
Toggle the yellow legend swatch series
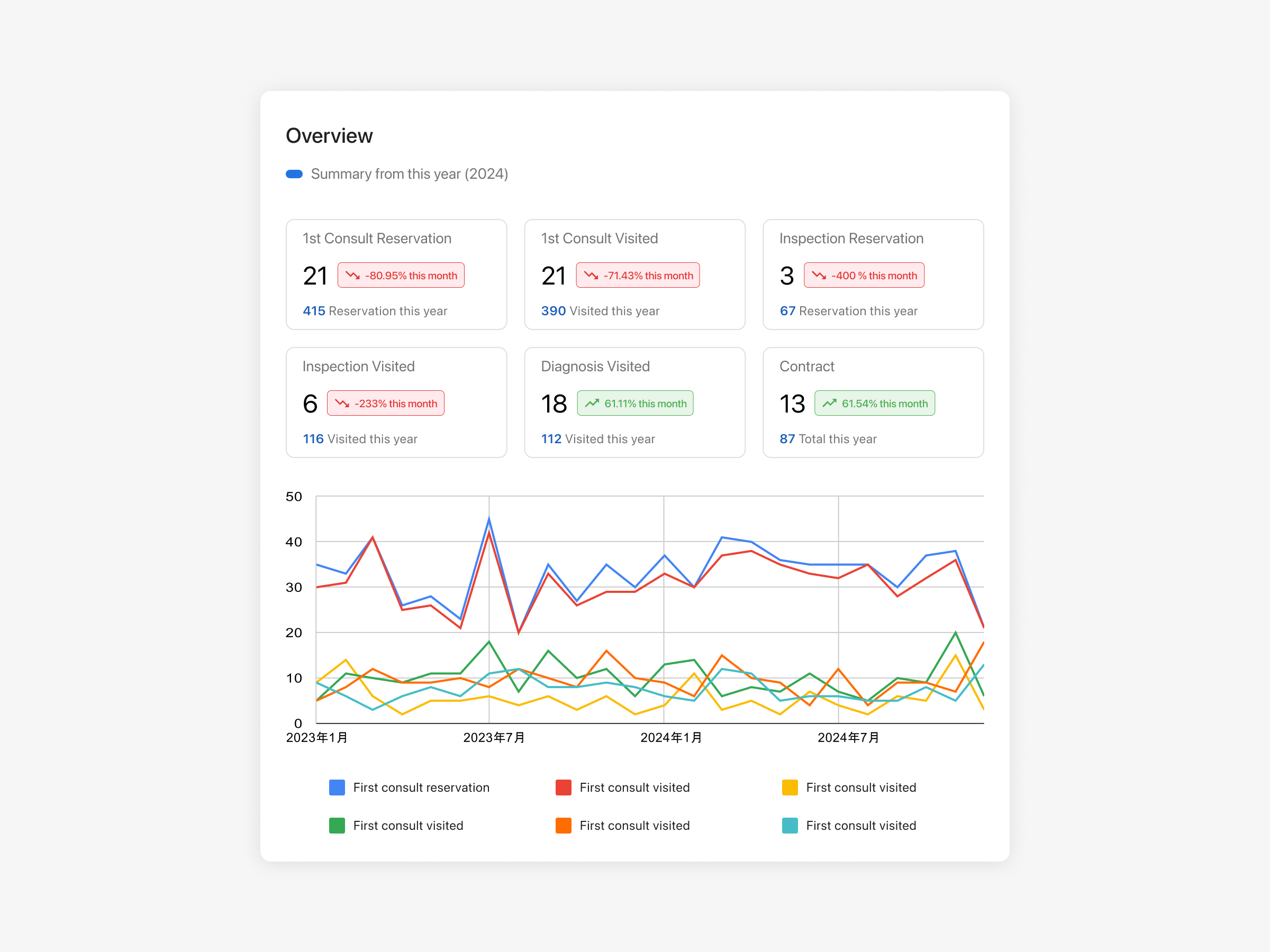click(790, 788)
